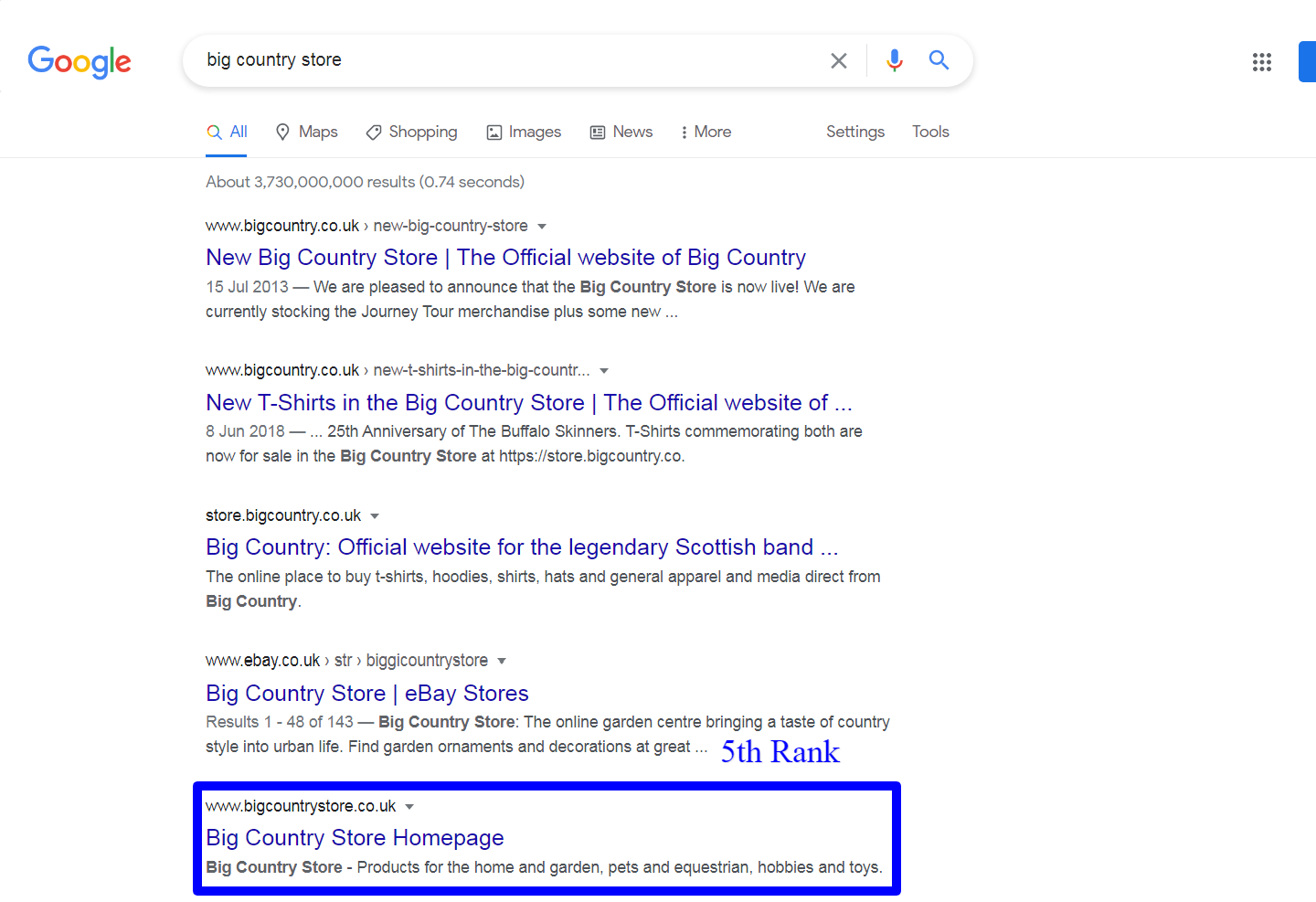Switch to the Shopping tab
This screenshot has width=1316, height=902.
tap(411, 132)
